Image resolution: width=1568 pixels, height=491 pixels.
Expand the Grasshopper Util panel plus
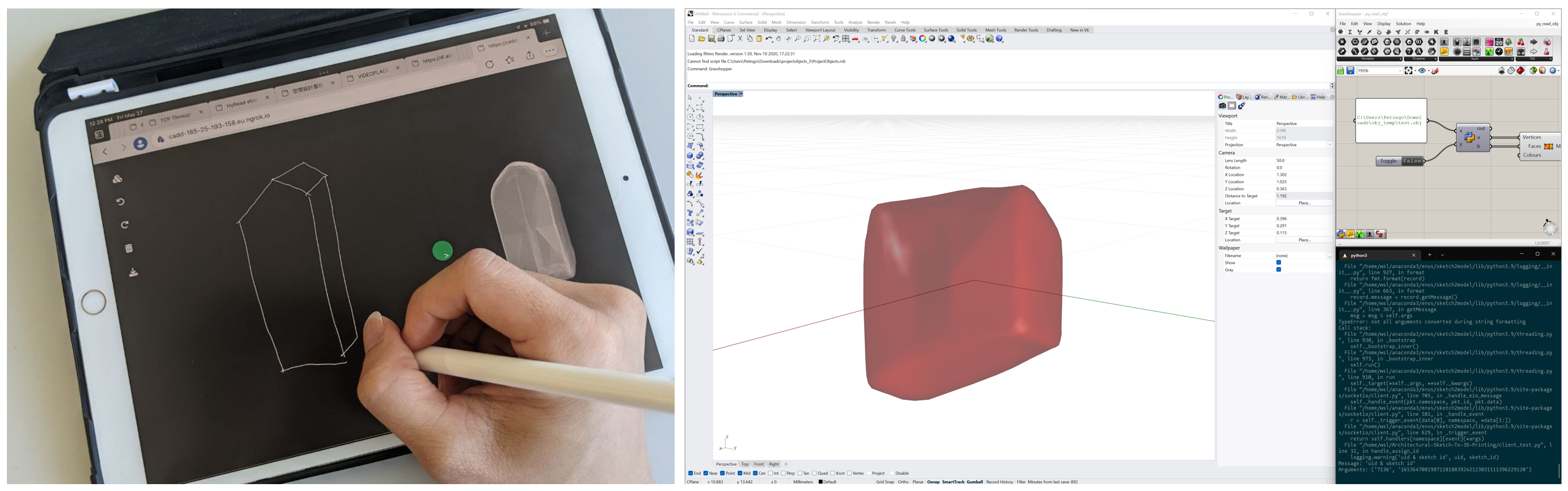(1551, 59)
